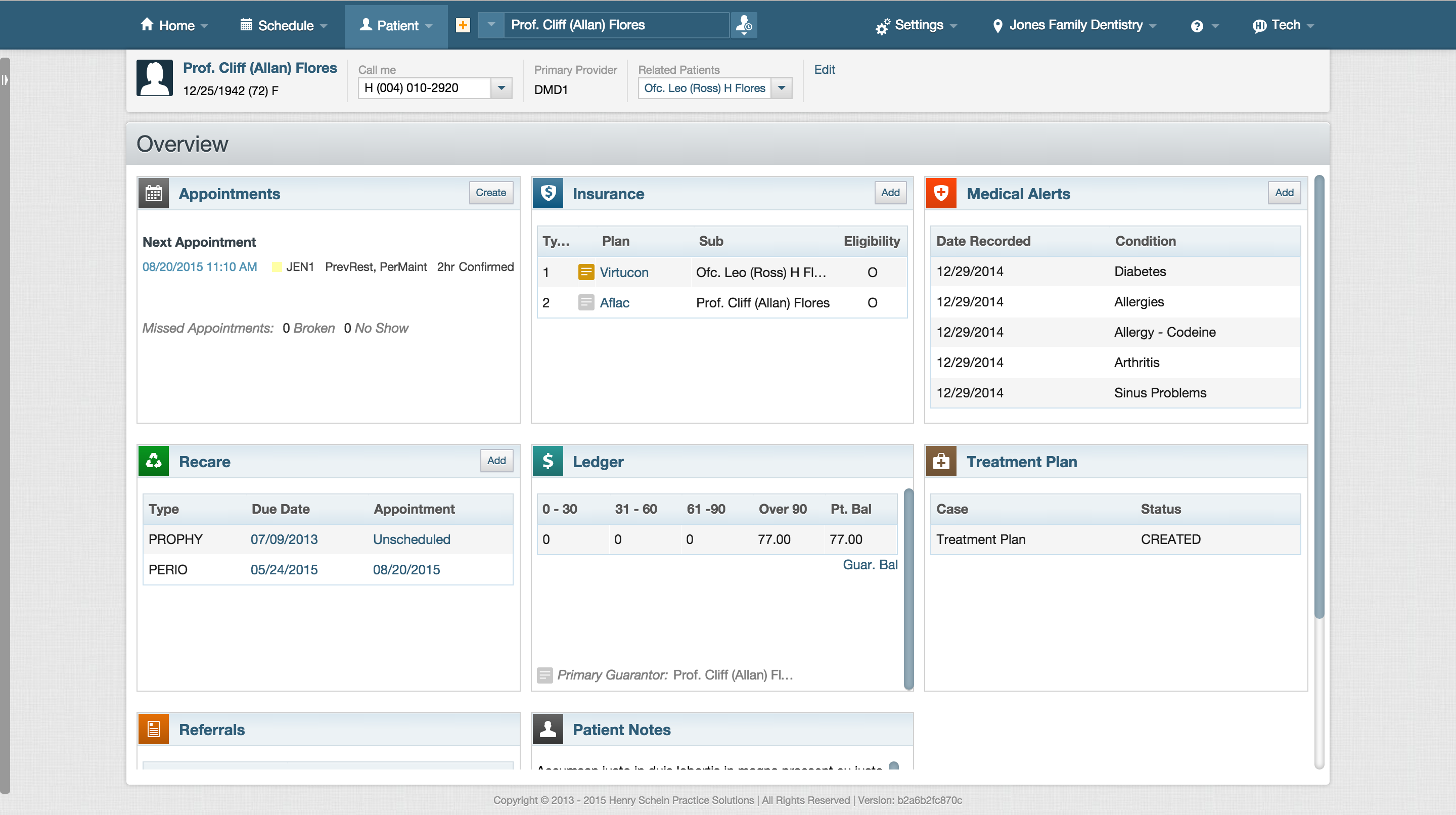Click the Insurance shield icon
Screen dimensions: 1456x815
tap(548, 194)
